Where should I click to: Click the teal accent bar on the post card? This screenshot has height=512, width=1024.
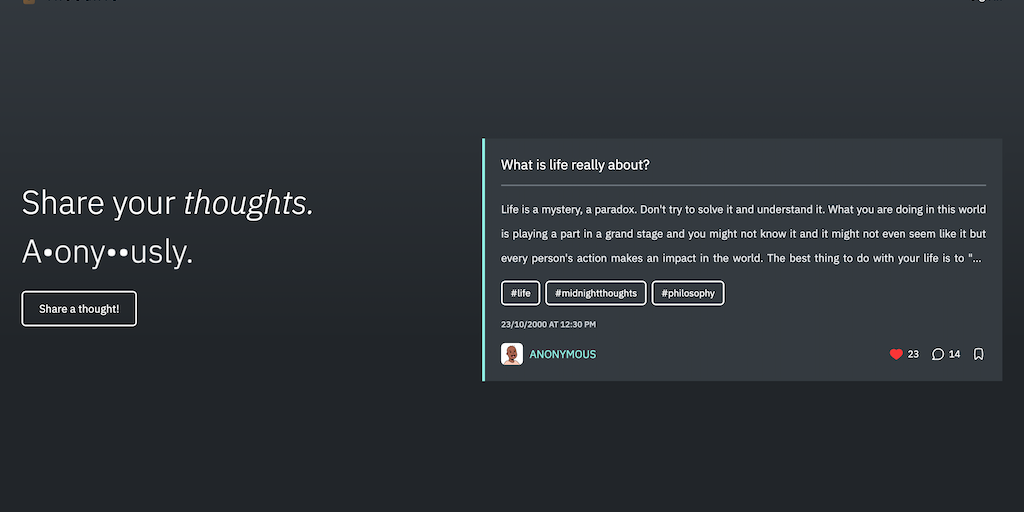(484, 260)
